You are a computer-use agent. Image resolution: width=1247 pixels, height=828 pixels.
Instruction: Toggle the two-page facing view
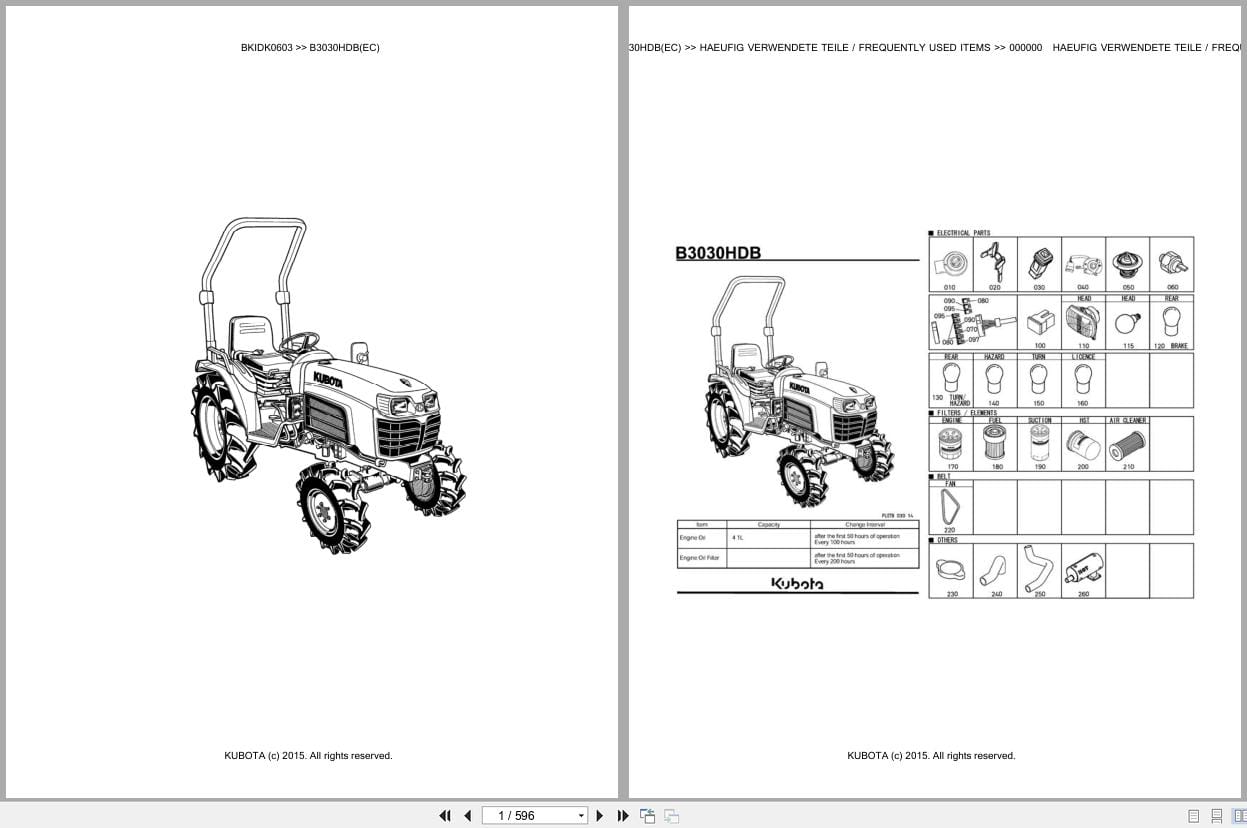coord(1239,816)
